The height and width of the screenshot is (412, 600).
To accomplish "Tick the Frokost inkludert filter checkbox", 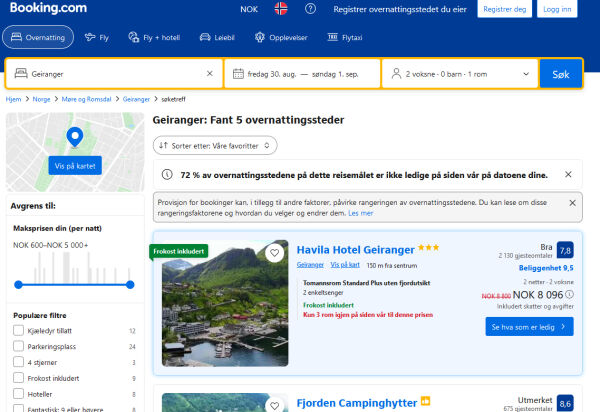I will 18,378.
